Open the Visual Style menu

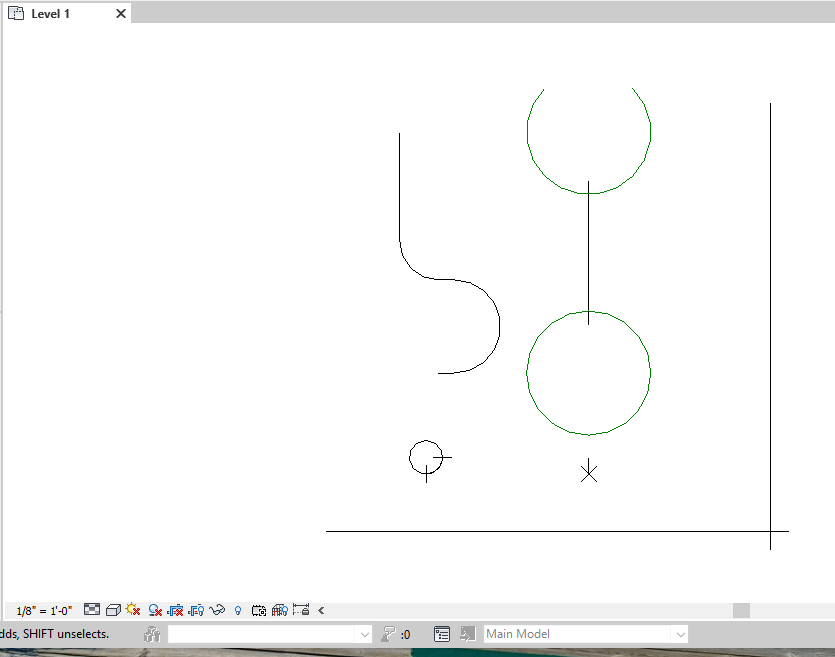point(112,610)
